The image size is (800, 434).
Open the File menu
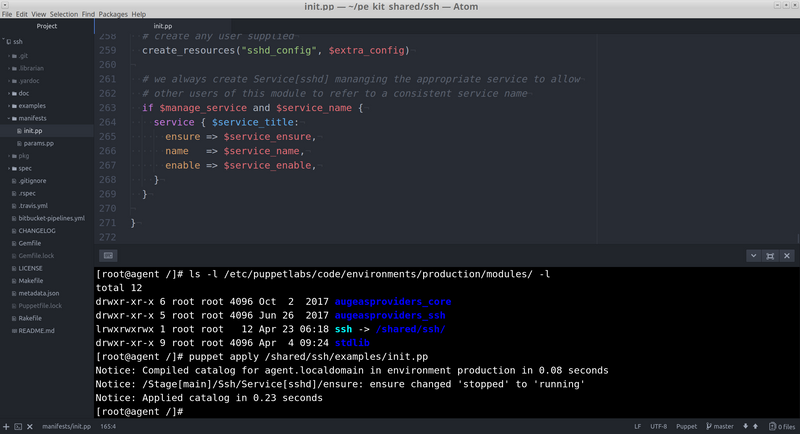pos(7,14)
